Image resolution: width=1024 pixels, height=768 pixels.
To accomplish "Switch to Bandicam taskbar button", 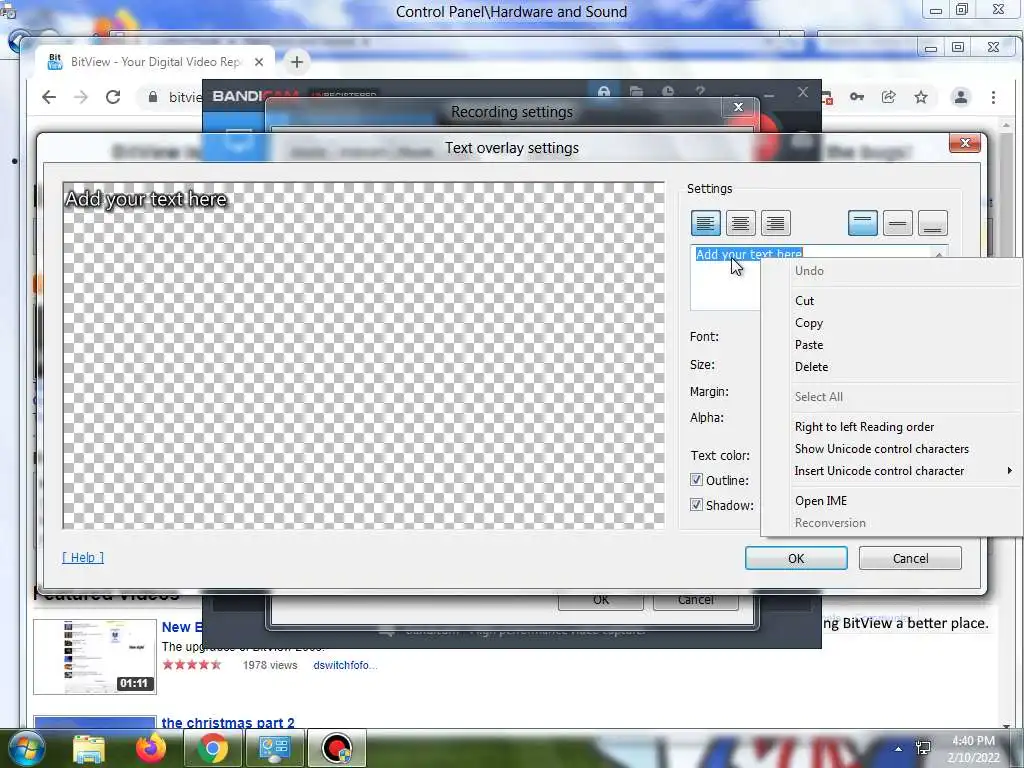I will pos(337,748).
